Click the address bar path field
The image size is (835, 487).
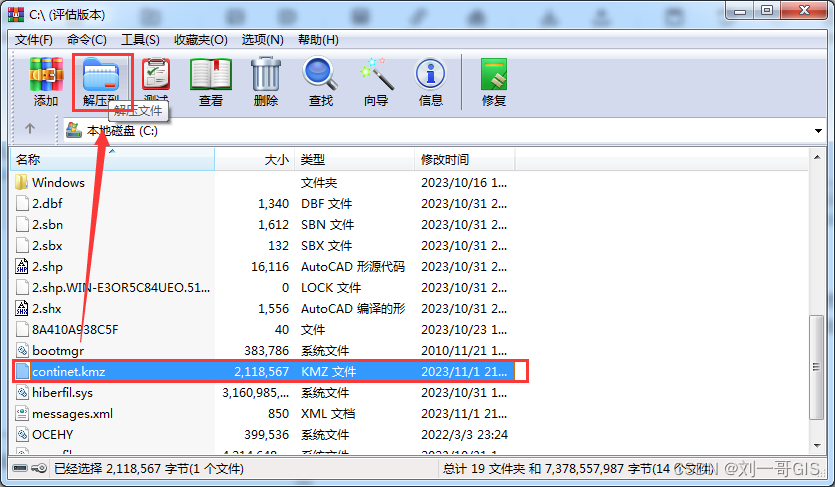(x=446, y=130)
